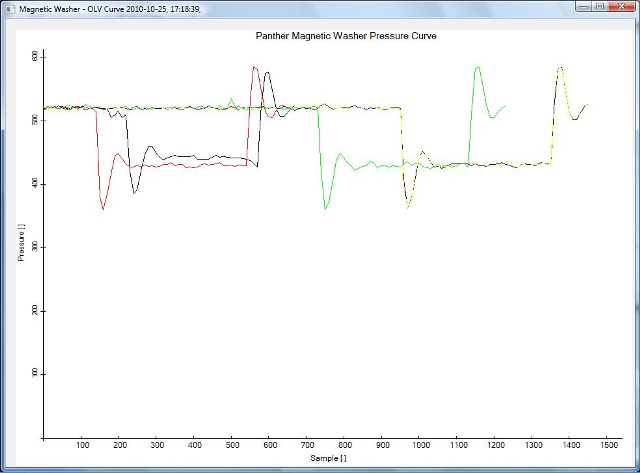Image resolution: width=640 pixels, height=473 pixels.
Task: Click the Panther Magnetic Washer Pressure Curve title
Action: [346, 36]
